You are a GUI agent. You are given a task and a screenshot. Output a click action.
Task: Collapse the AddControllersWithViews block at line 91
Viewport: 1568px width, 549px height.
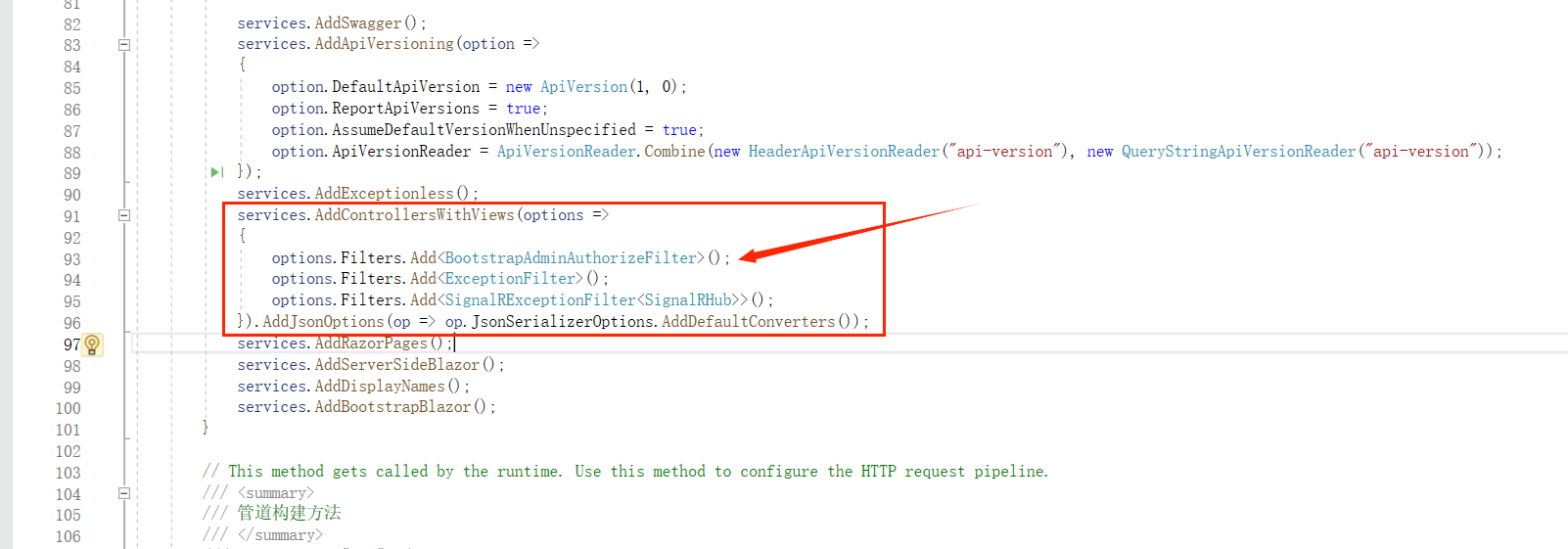(x=124, y=215)
